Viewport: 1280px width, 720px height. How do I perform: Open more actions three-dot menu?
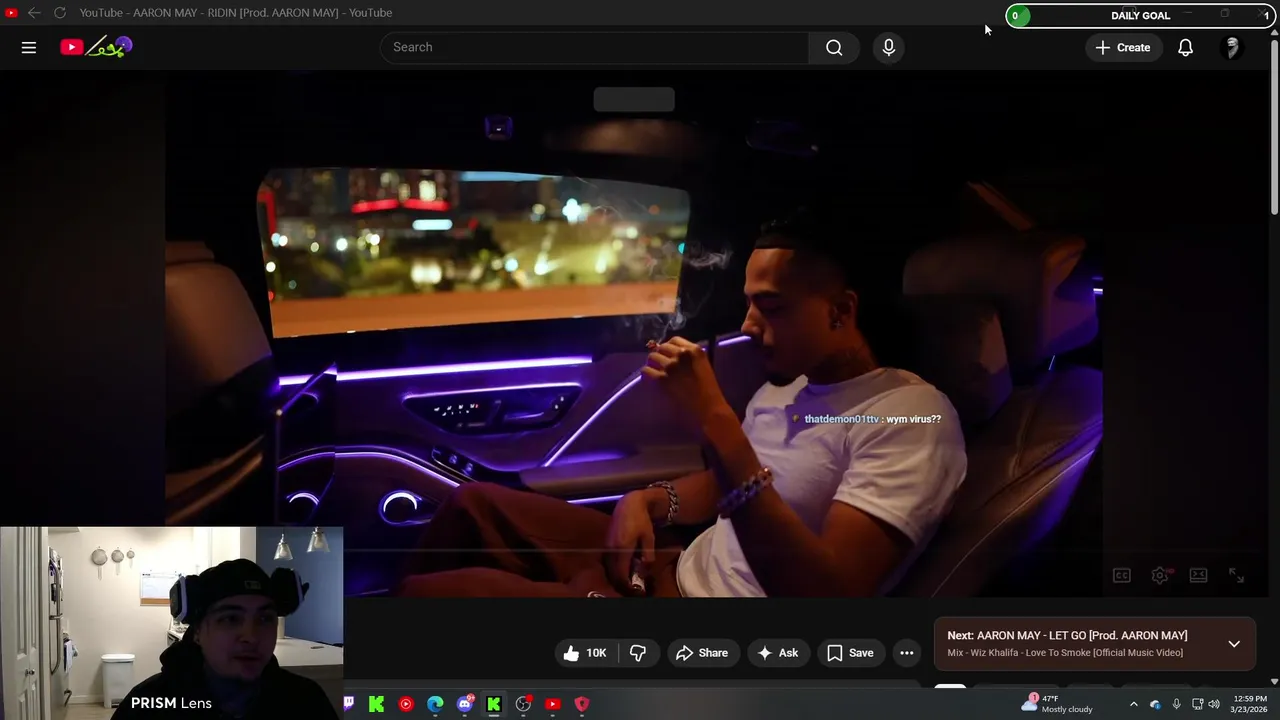point(907,653)
